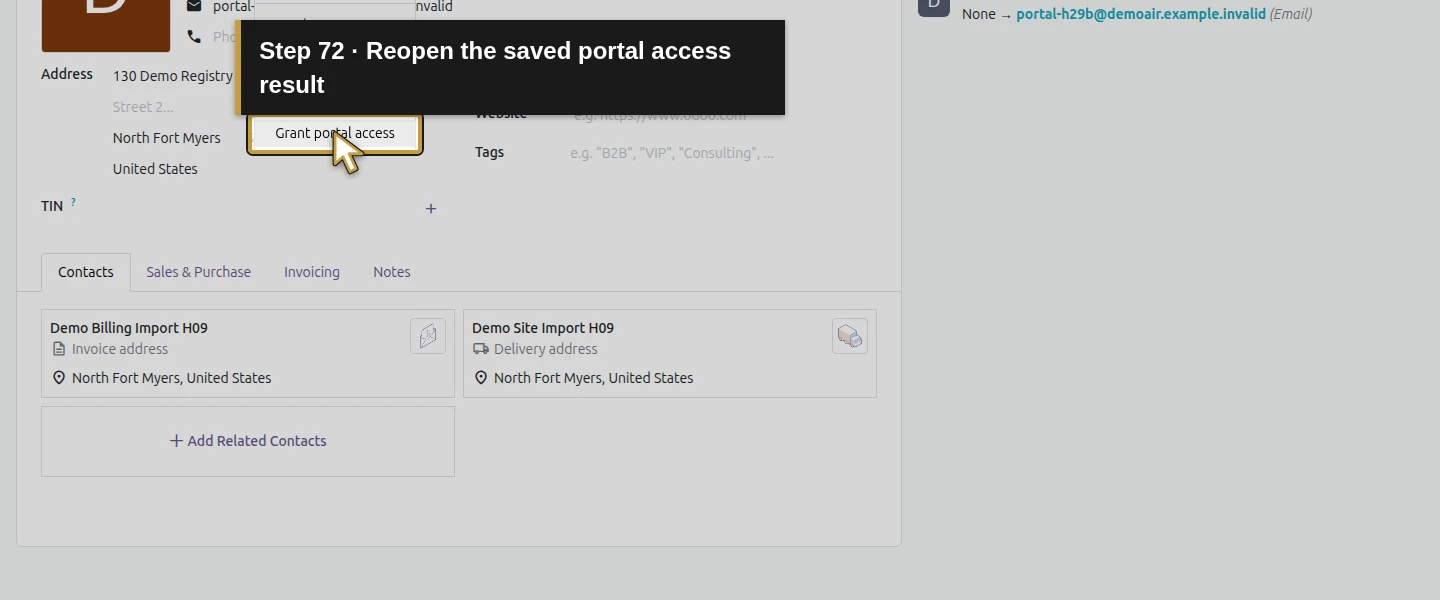The width and height of the screenshot is (1440, 600).
Task: Open the Demo Billing Import H09 contact card
Action: click(x=248, y=353)
